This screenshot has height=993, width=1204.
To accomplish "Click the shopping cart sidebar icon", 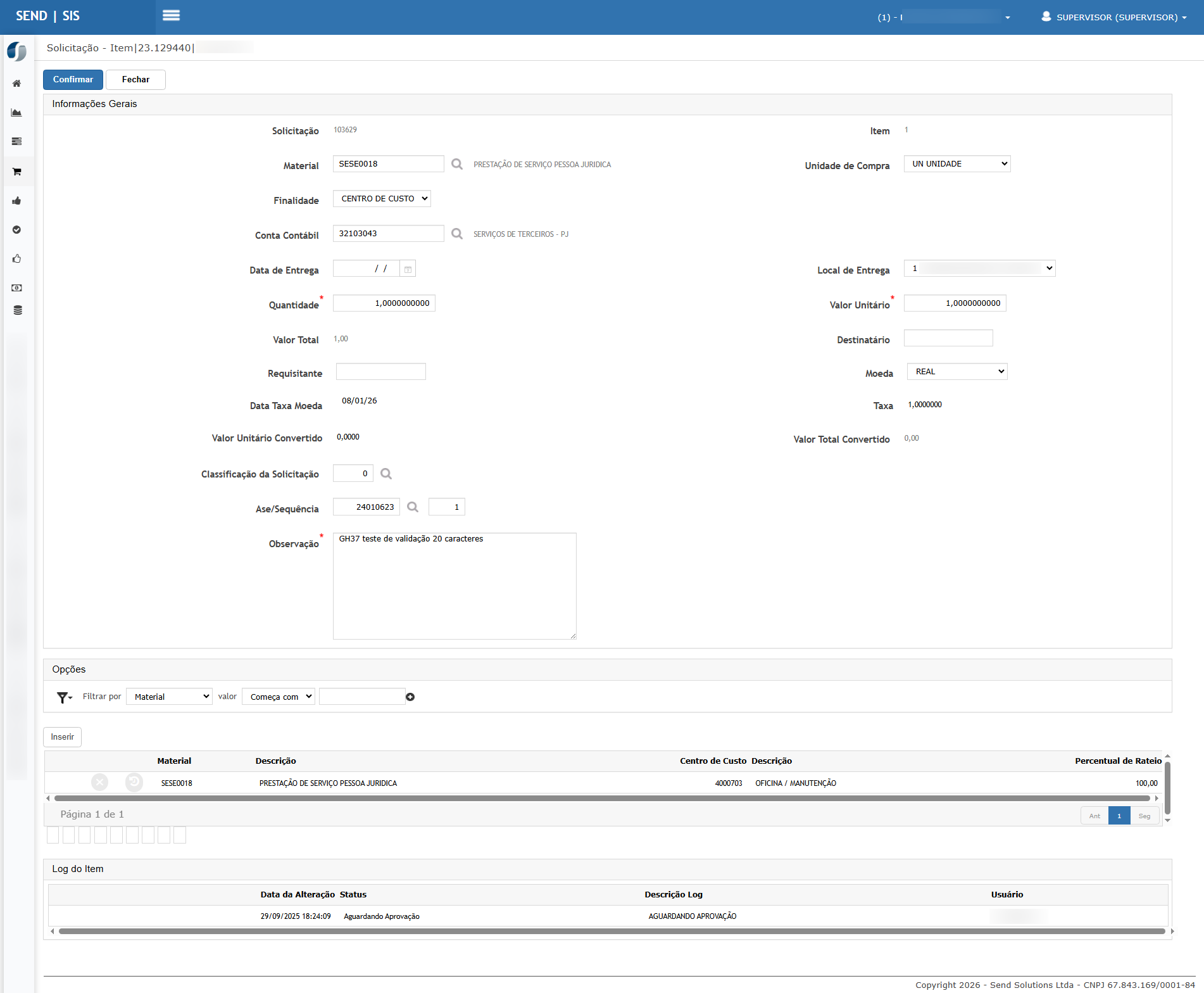I will click(17, 172).
